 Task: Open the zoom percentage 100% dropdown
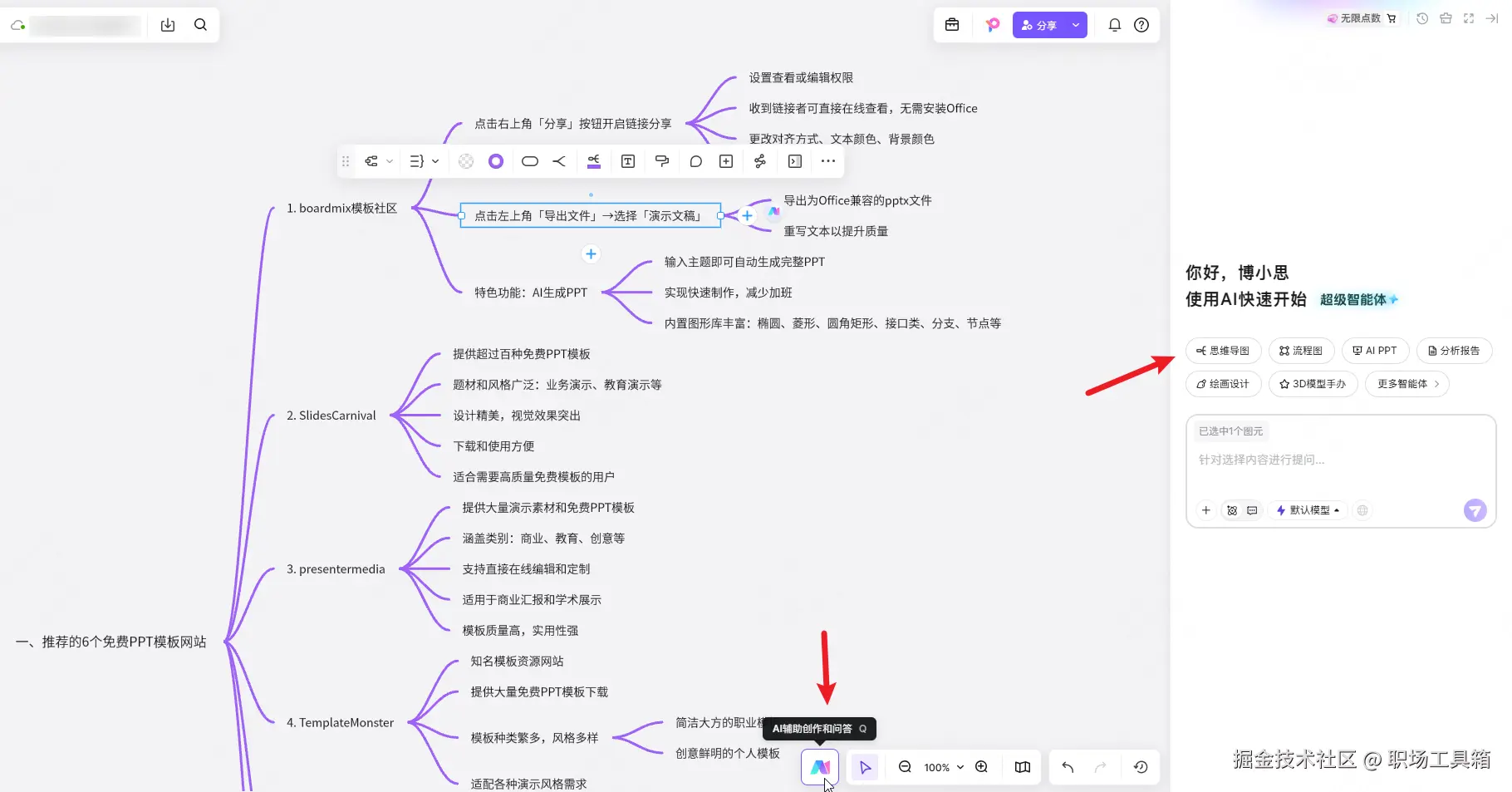coord(944,767)
